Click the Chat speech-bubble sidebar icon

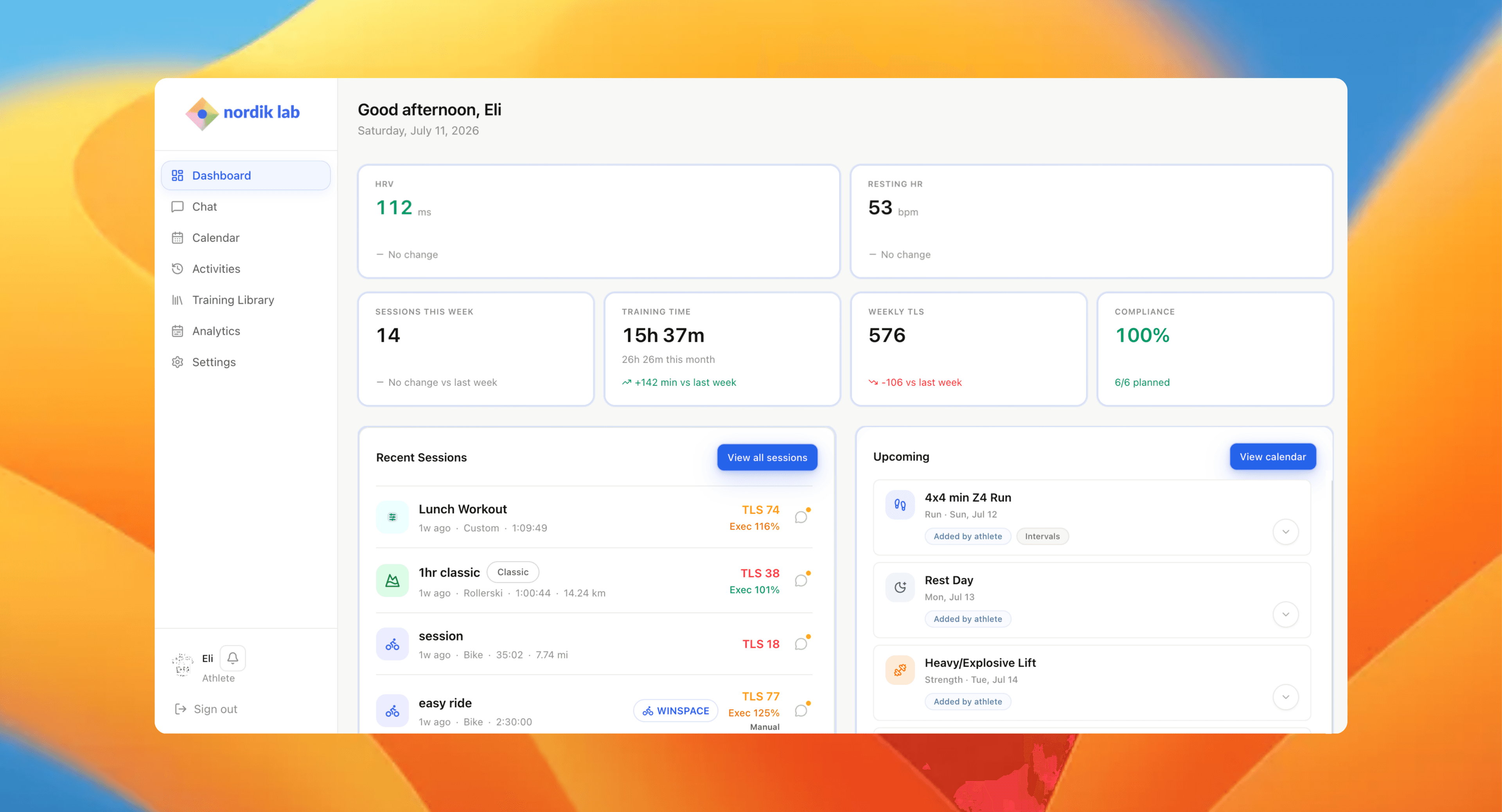(x=177, y=207)
